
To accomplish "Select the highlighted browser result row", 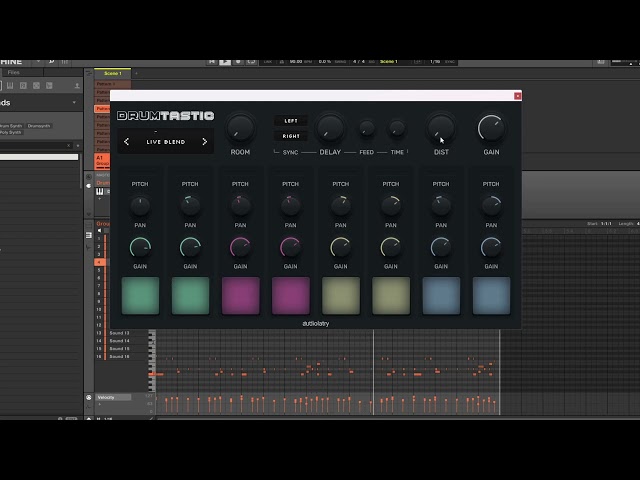I will 39,157.
